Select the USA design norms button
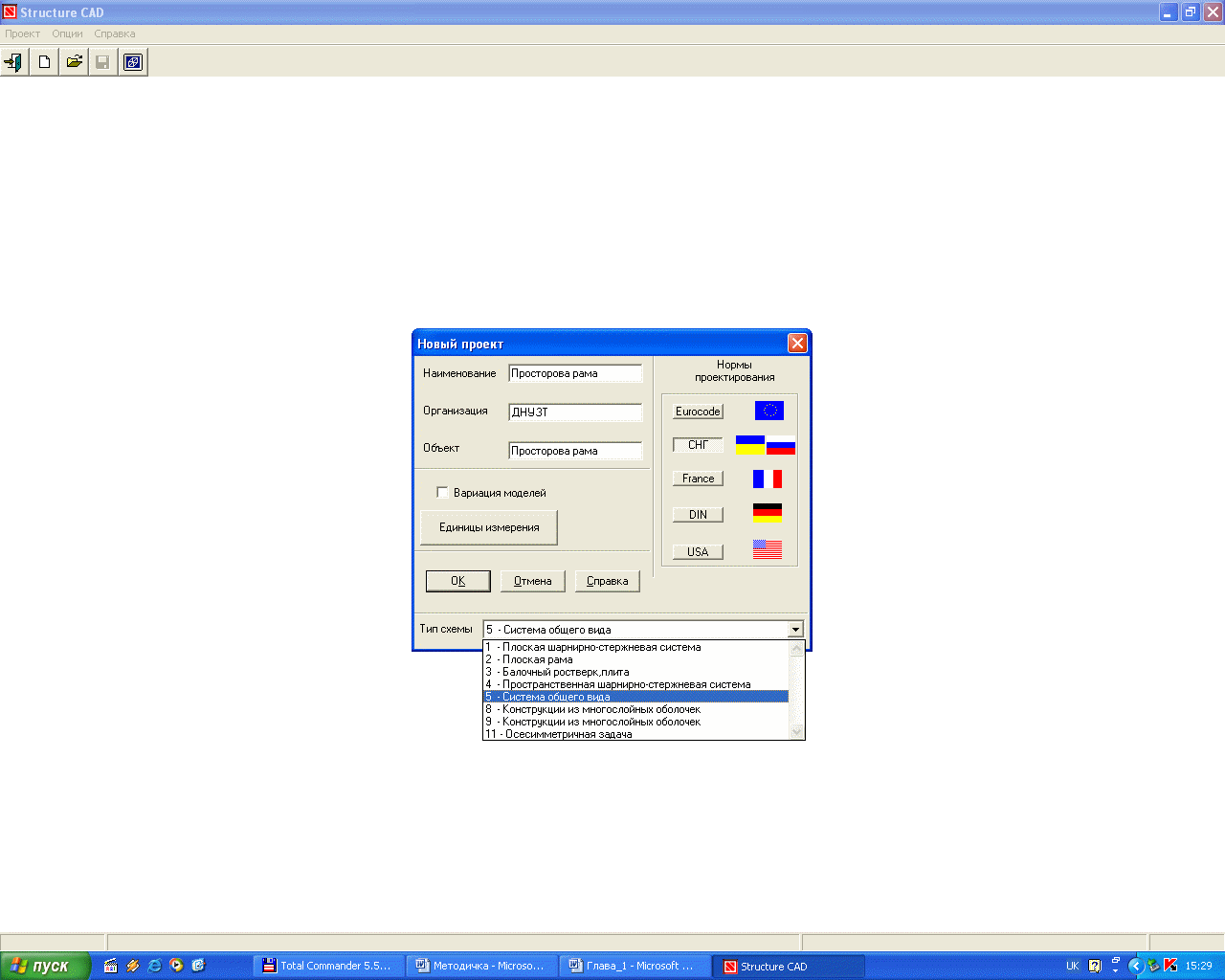Image resolution: width=1225 pixels, height=980 pixels. click(698, 552)
